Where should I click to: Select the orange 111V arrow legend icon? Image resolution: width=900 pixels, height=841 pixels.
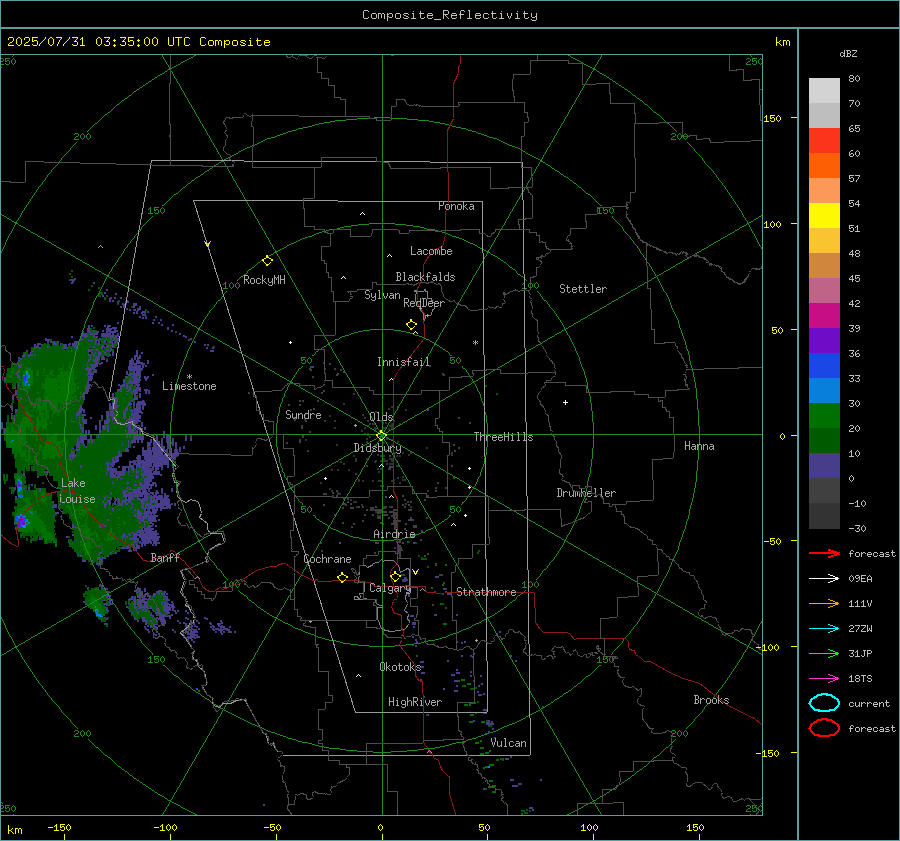[824, 603]
